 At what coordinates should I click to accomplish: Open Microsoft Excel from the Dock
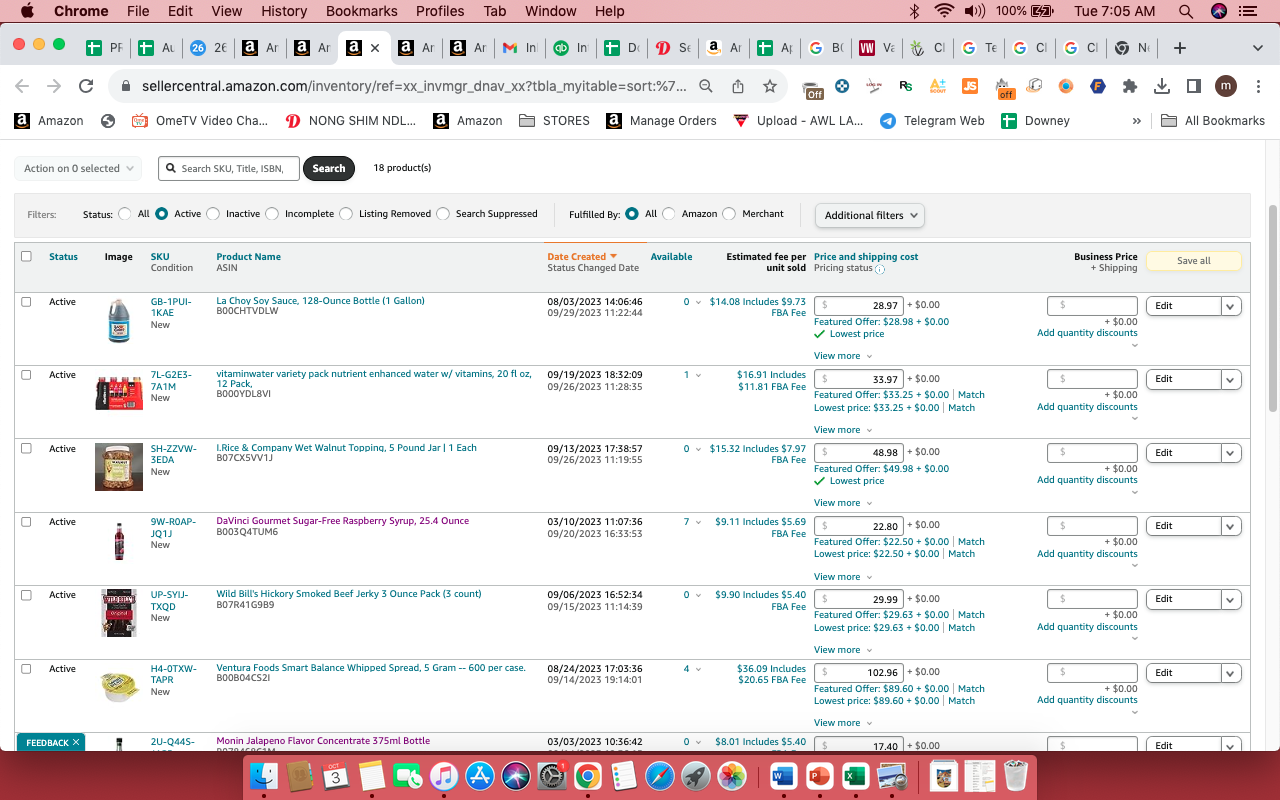click(854, 776)
